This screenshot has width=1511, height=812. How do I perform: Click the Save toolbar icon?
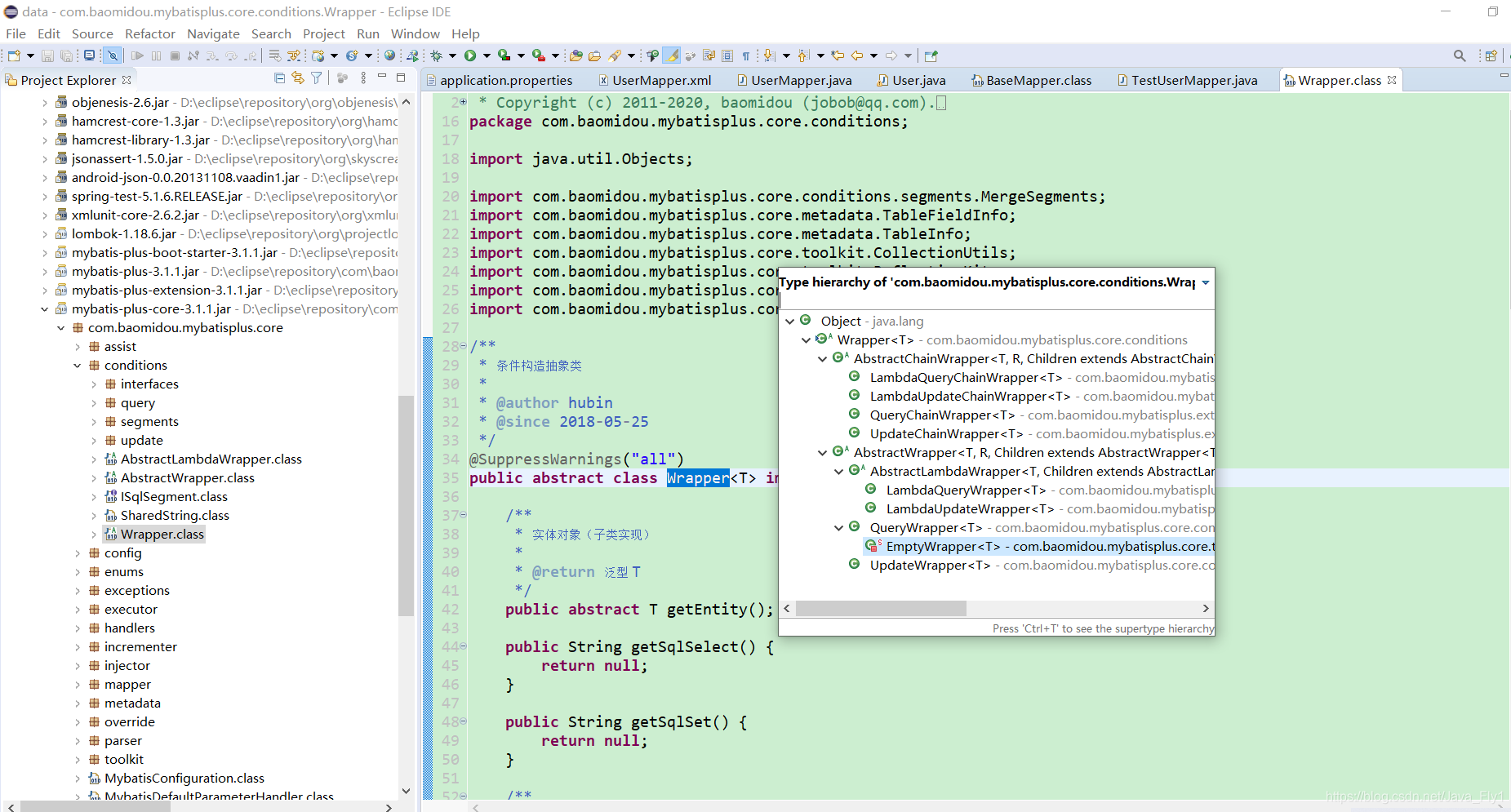point(47,55)
